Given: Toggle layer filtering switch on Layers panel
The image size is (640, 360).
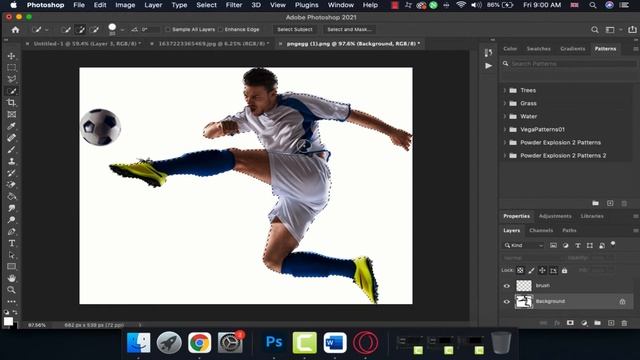Looking at the screenshot, I should point(613,244).
